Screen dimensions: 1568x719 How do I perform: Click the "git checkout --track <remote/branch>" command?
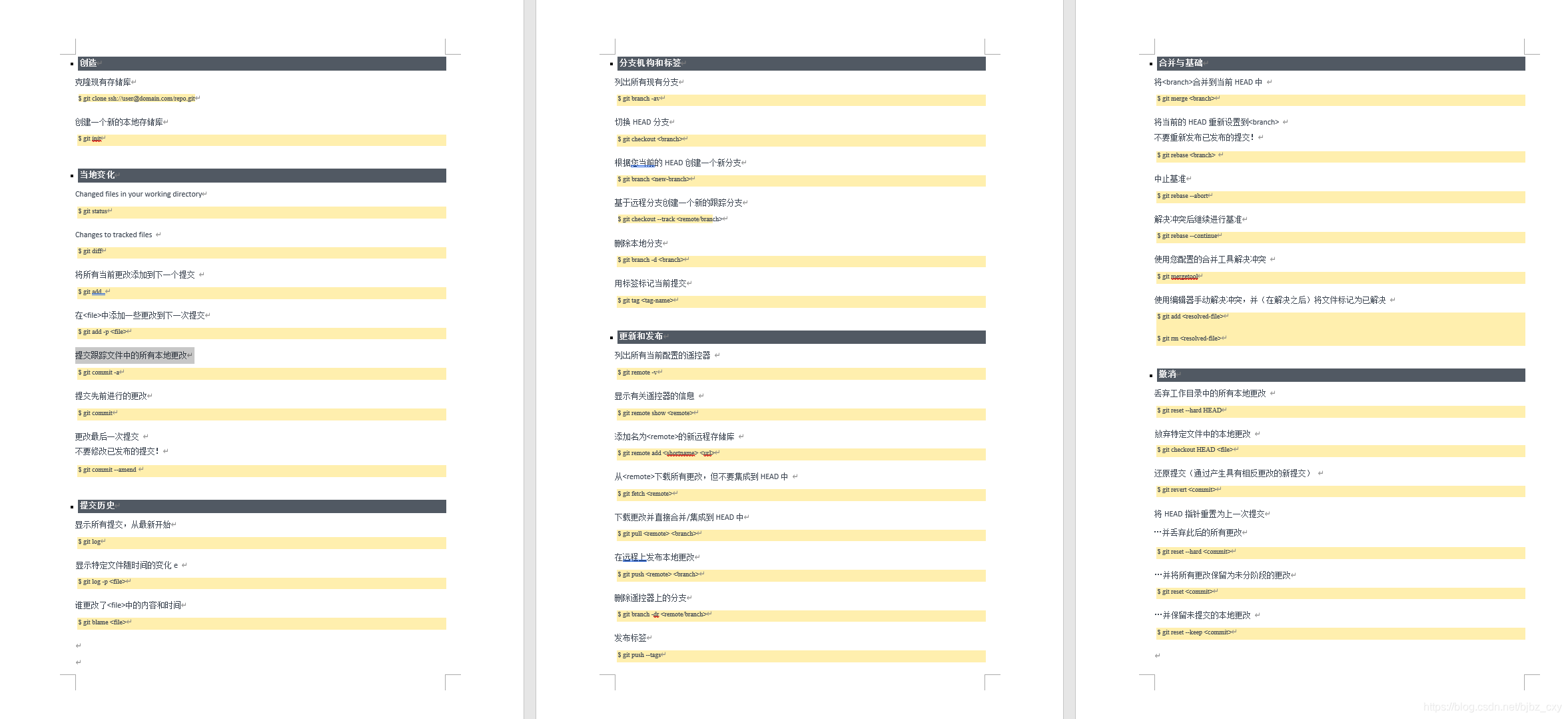(671, 219)
